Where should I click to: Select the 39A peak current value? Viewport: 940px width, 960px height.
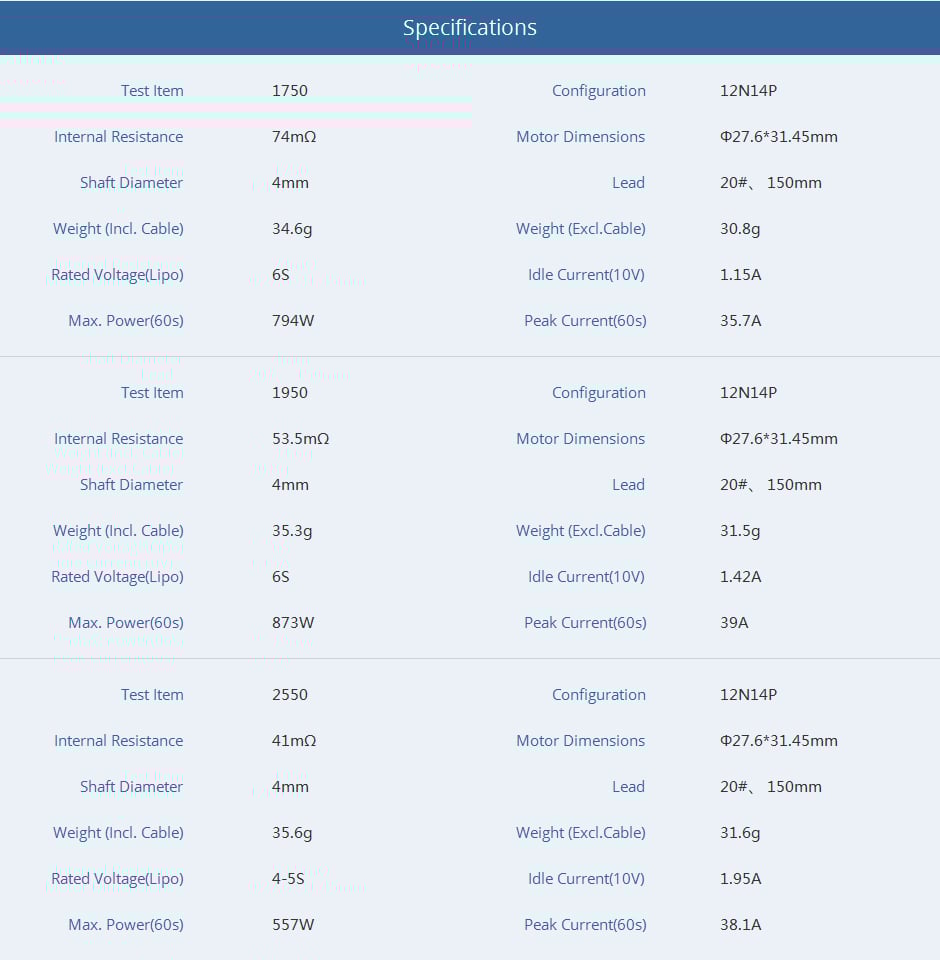pyautogui.click(x=734, y=623)
